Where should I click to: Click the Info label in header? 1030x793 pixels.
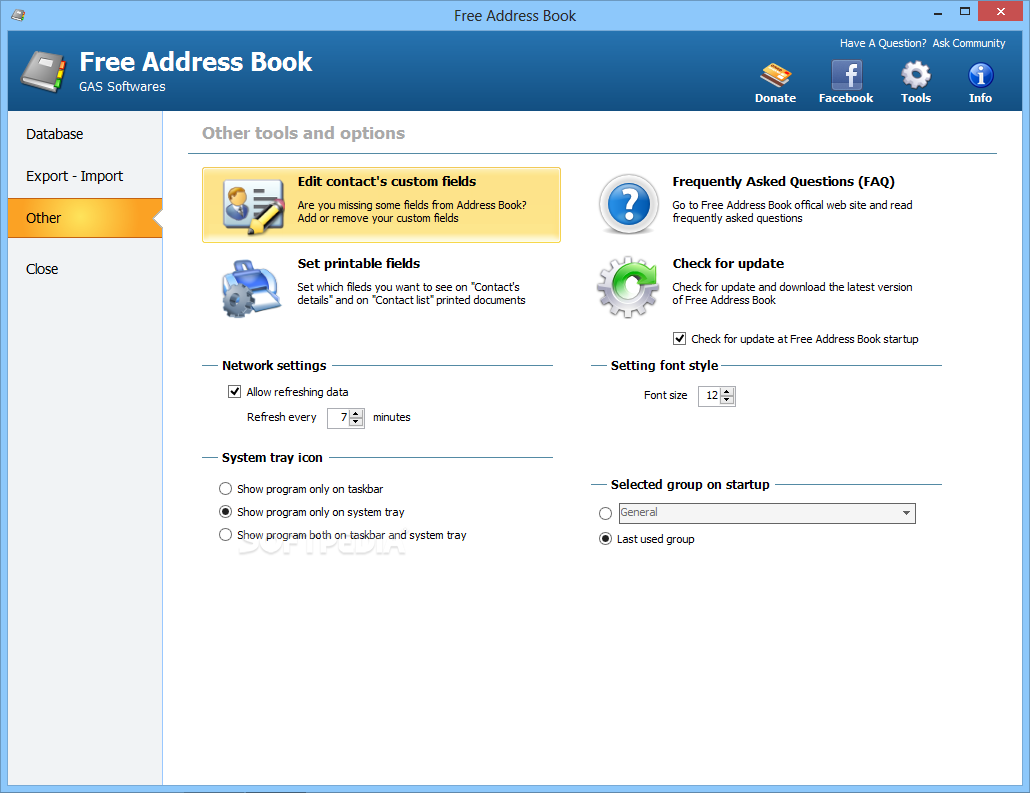[x=980, y=98]
